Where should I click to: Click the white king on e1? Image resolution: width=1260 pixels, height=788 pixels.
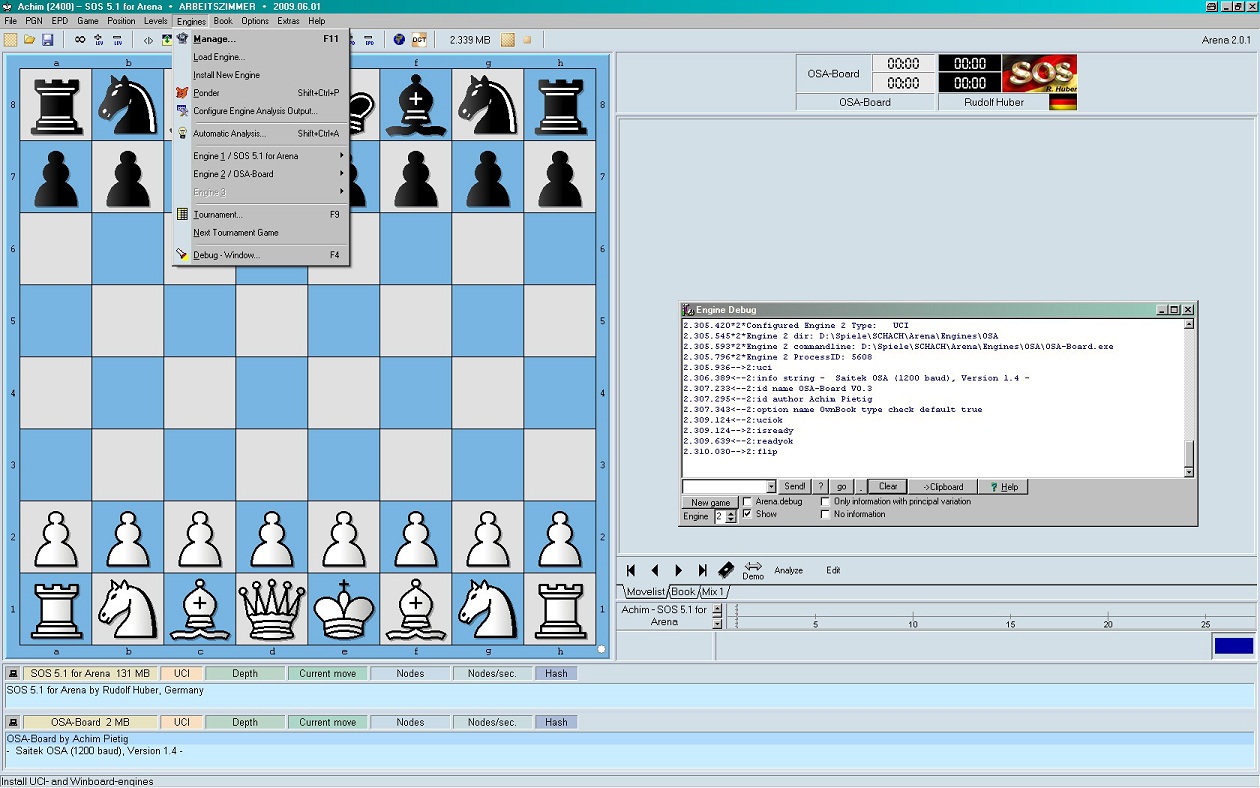point(344,609)
